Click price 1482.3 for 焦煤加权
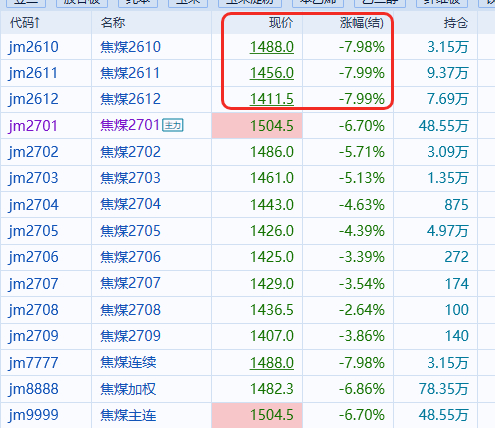 coord(272,389)
